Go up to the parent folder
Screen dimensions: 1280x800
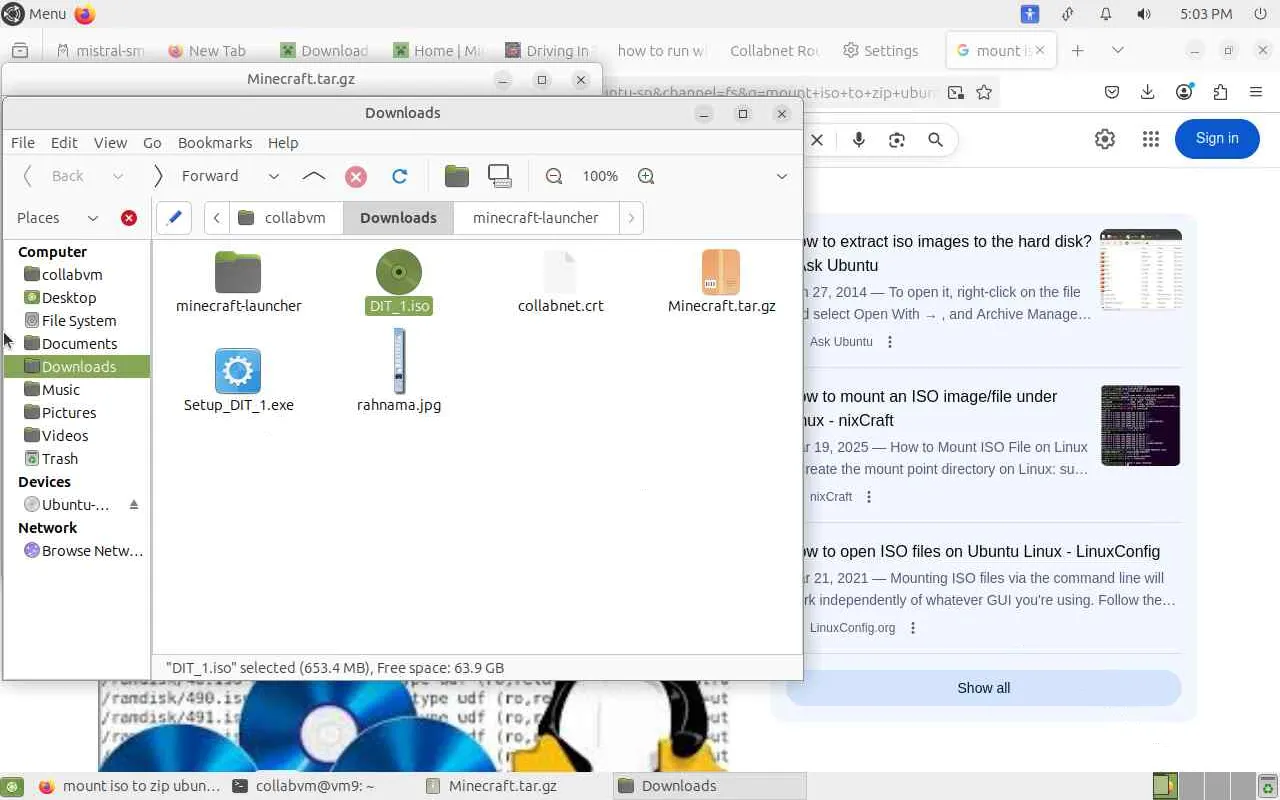(313, 176)
